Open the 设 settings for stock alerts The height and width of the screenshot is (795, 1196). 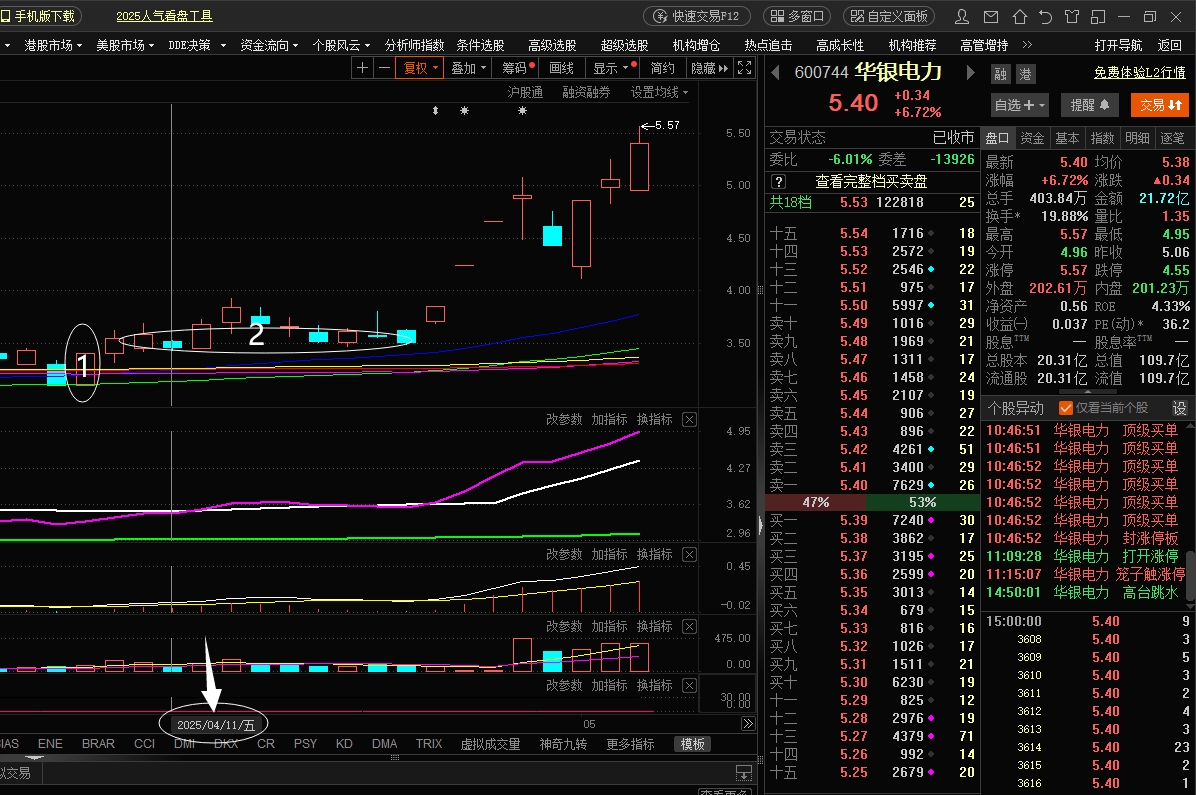pos(1179,408)
